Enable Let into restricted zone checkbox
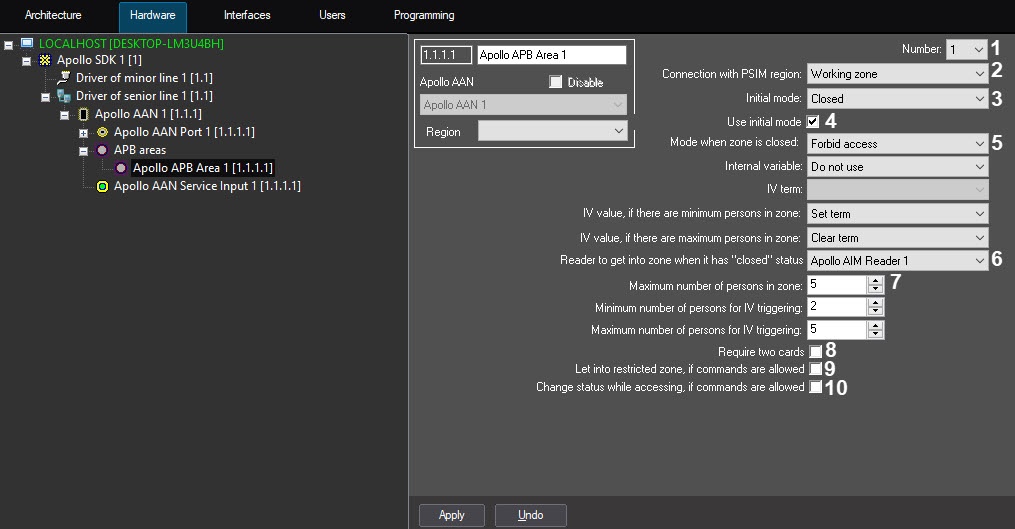Image resolution: width=1015 pixels, height=529 pixels. (816, 369)
